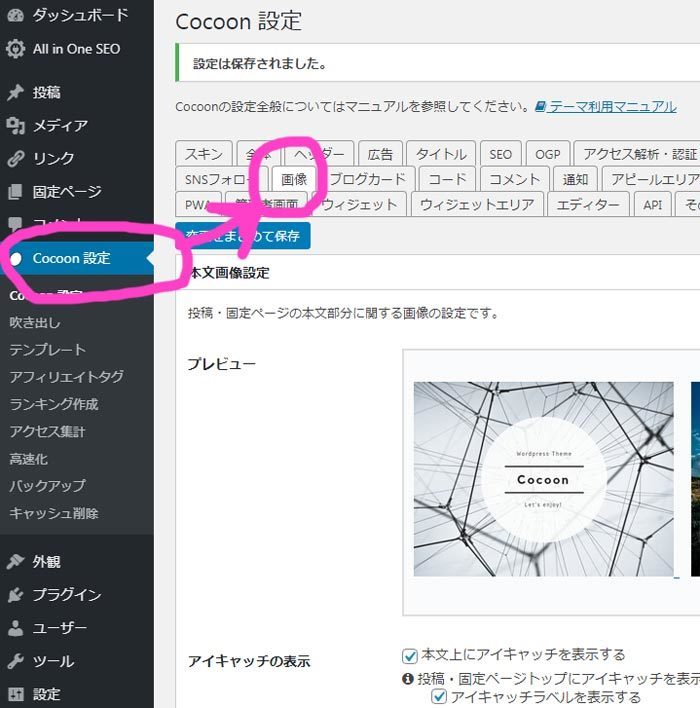Viewport: 700px width, 708px height.
Task: Click the リンク chain icon
Action: tap(15, 158)
